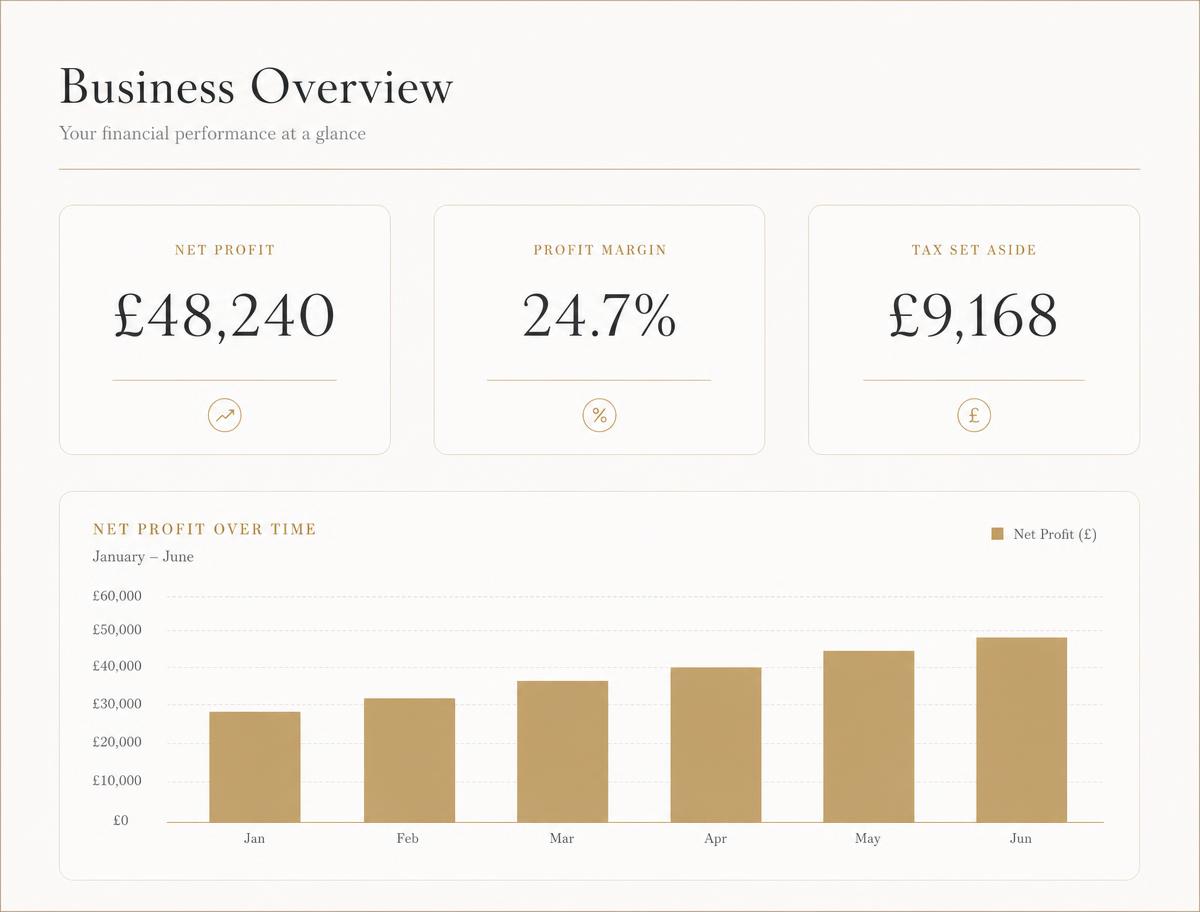
Task: Click the percent icon under Profit Margin
Action: click(600, 415)
